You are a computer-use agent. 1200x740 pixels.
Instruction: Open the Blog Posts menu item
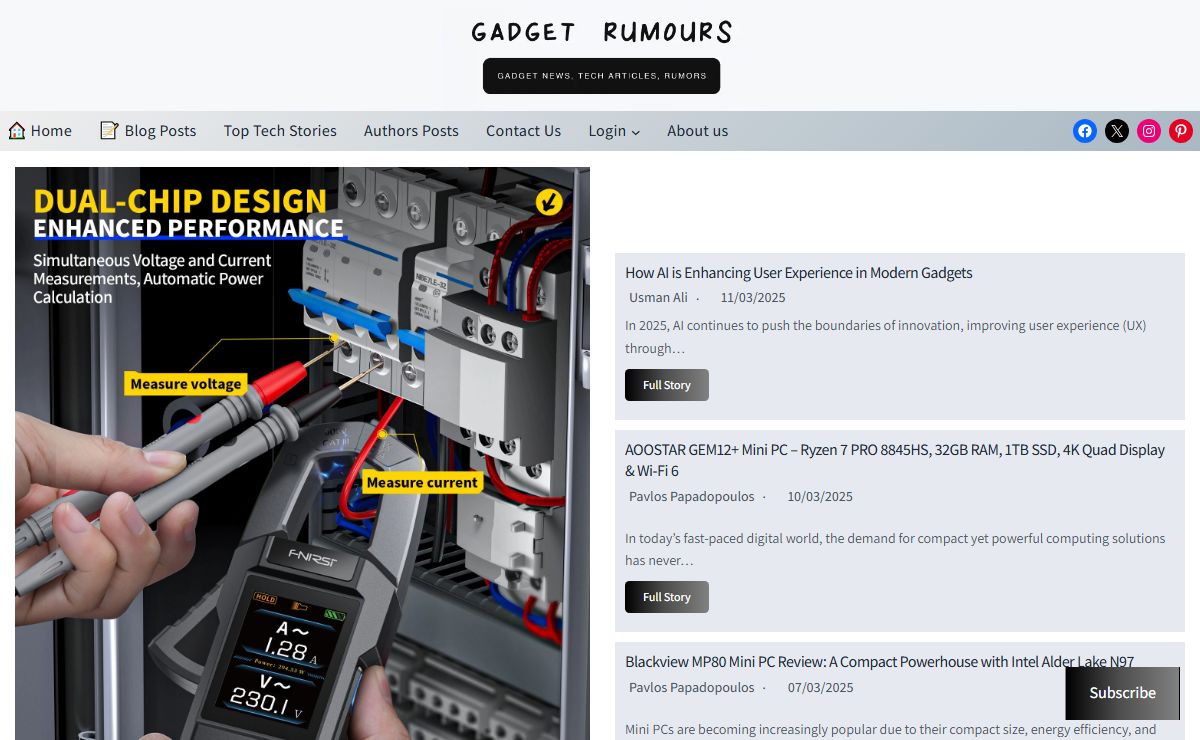pos(160,131)
